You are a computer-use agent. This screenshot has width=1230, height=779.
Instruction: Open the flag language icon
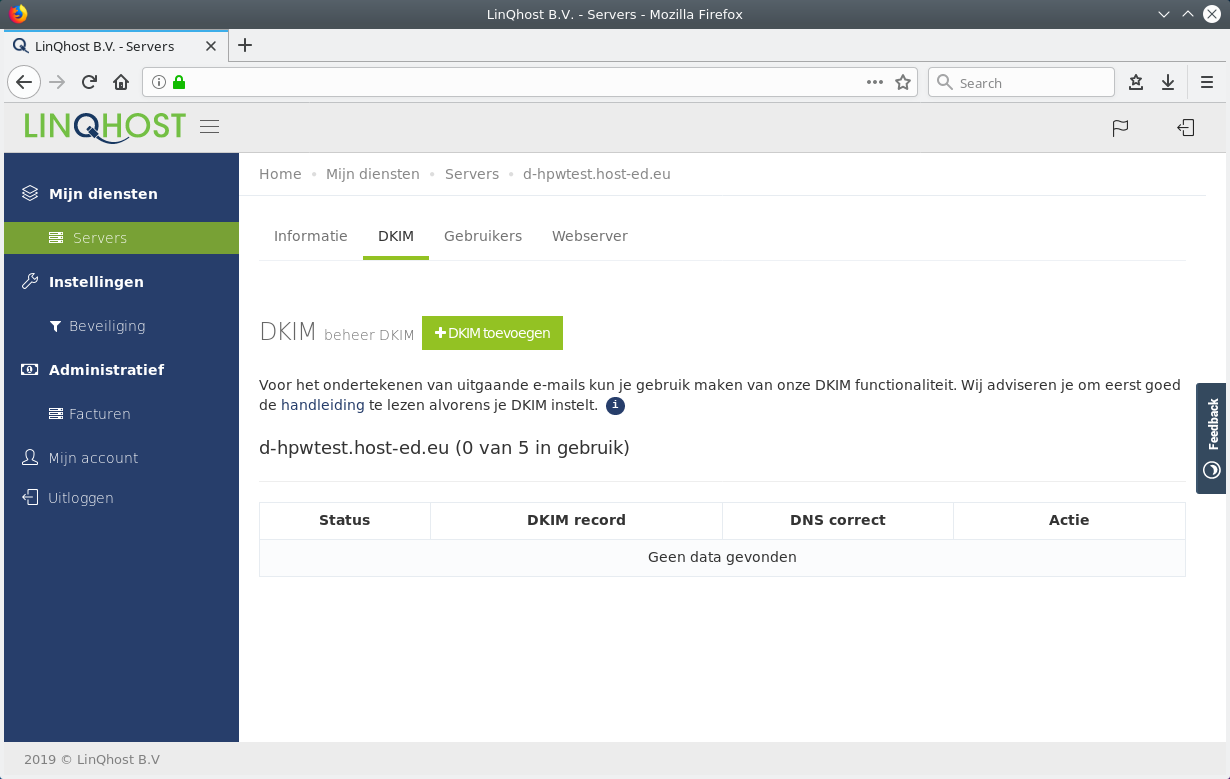[x=1120, y=128]
